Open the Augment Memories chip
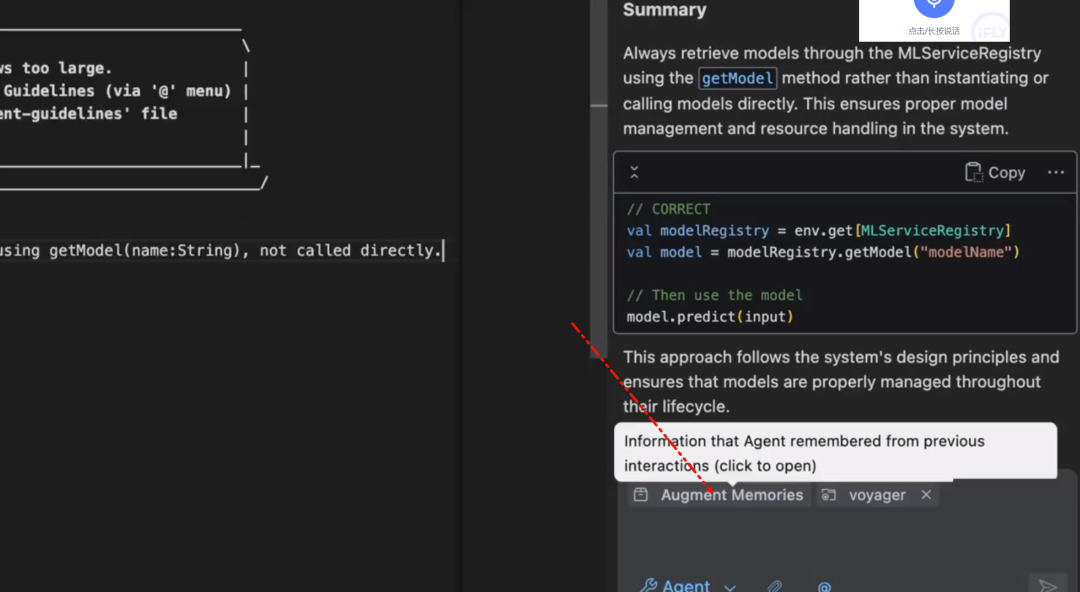The width and height of the screenshot is (1080, 592). coord(720,495)
